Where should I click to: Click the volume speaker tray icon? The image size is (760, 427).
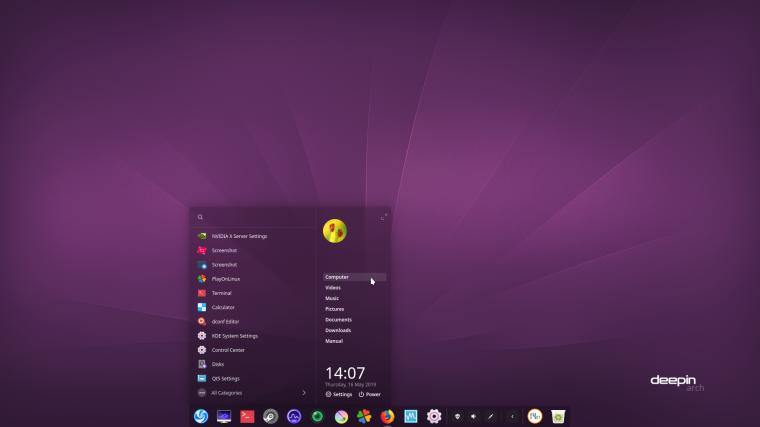pyautogui.click(x=474, y=416)
